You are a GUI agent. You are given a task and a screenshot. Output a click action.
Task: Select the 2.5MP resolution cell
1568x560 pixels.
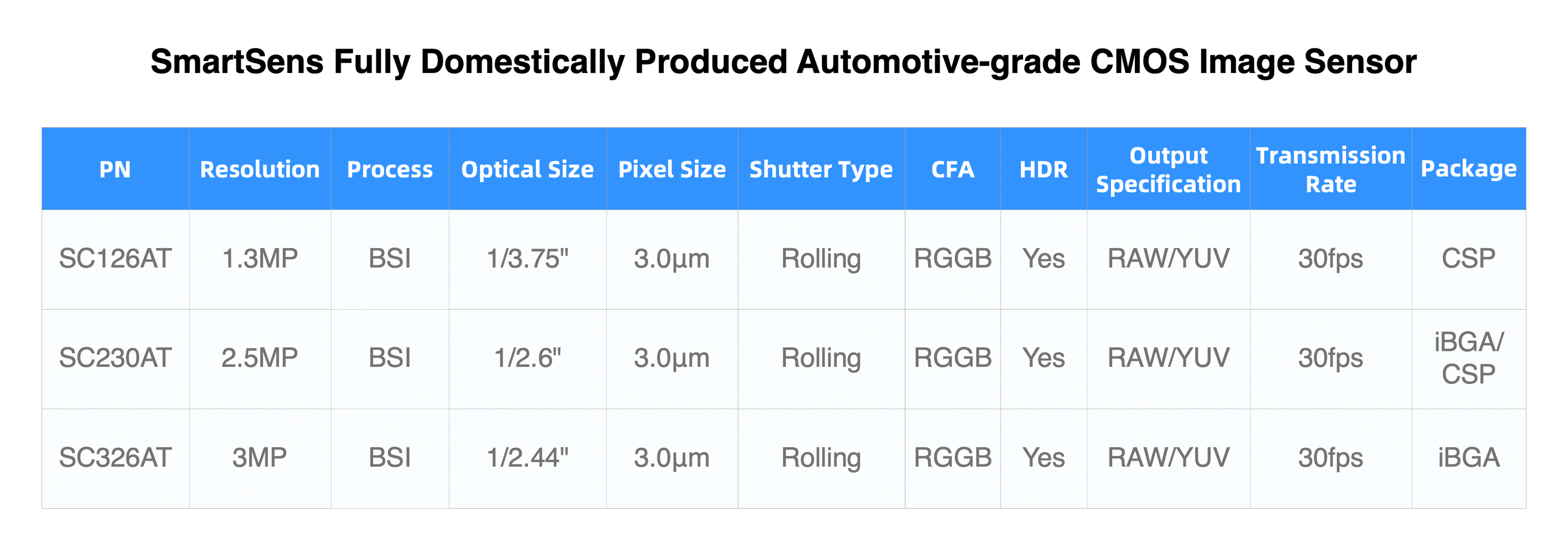(x=260, y=358)
